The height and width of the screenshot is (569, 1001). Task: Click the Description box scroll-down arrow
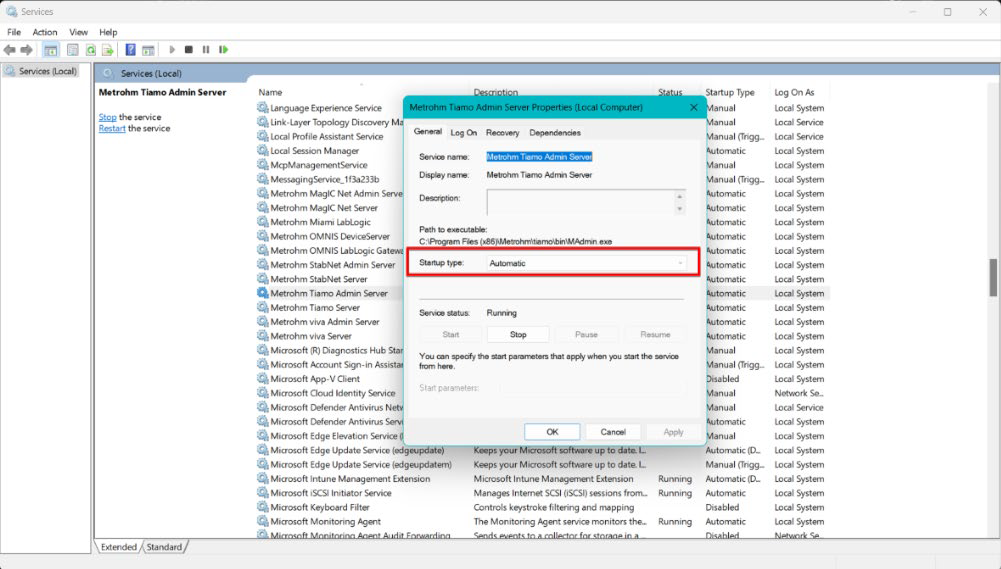click(680, 209)
